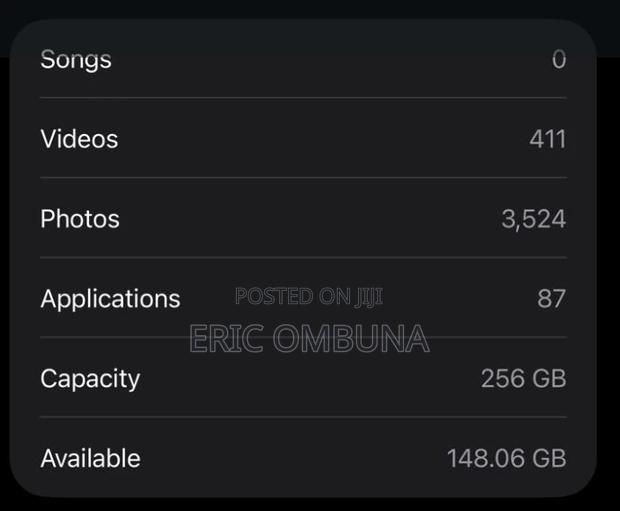Viewport: 620px width, 511px height.
Task: Click the divider line below Videos
Action: [303, 178]
